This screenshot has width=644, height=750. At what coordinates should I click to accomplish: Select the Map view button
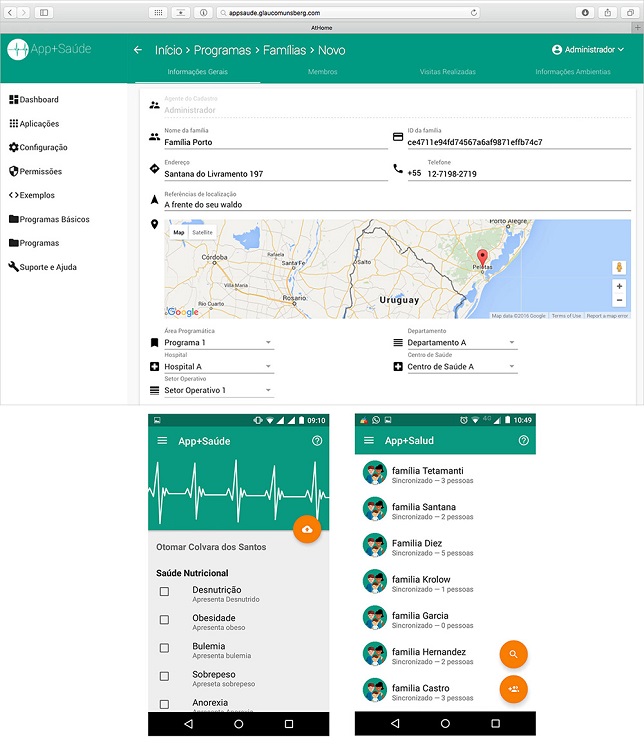[x=179, y=232]
